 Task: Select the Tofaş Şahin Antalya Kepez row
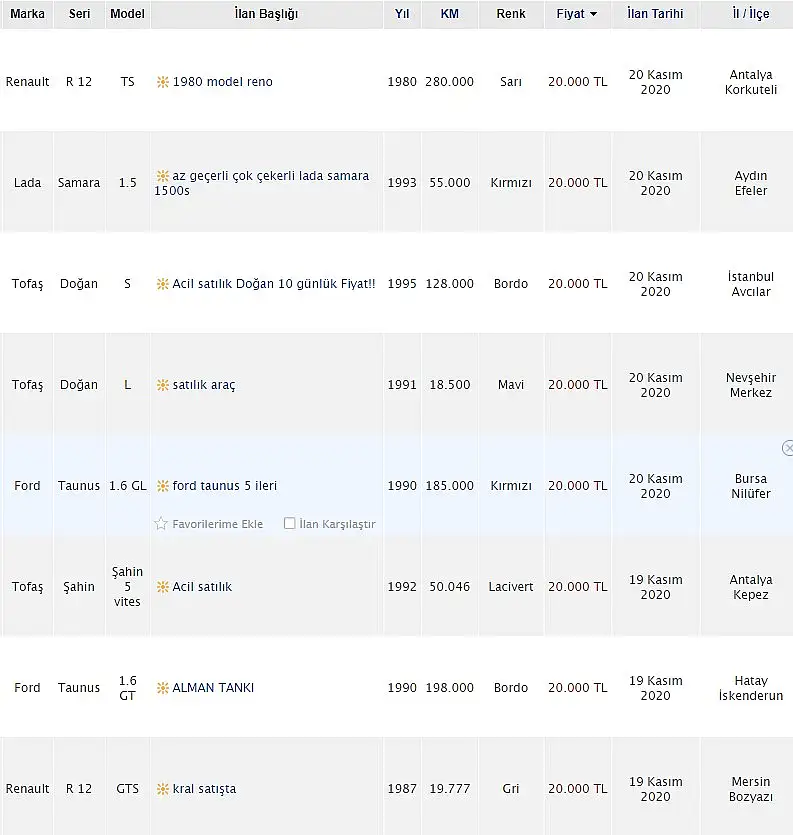396,586
